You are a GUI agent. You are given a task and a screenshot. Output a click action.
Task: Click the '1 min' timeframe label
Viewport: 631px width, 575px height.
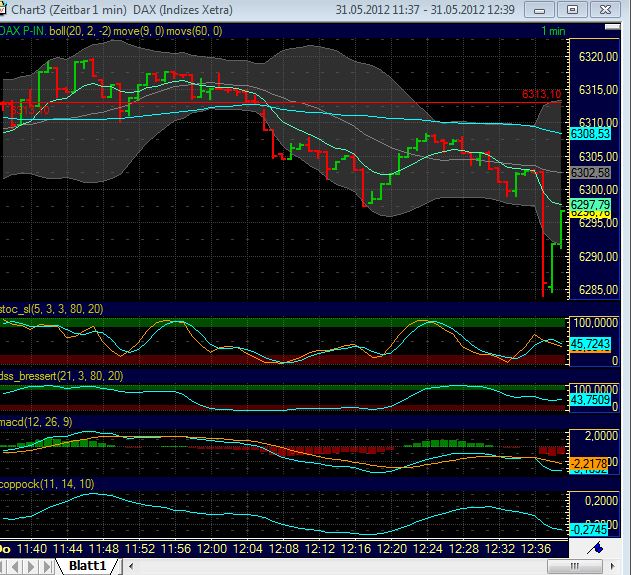coord(553,31)
